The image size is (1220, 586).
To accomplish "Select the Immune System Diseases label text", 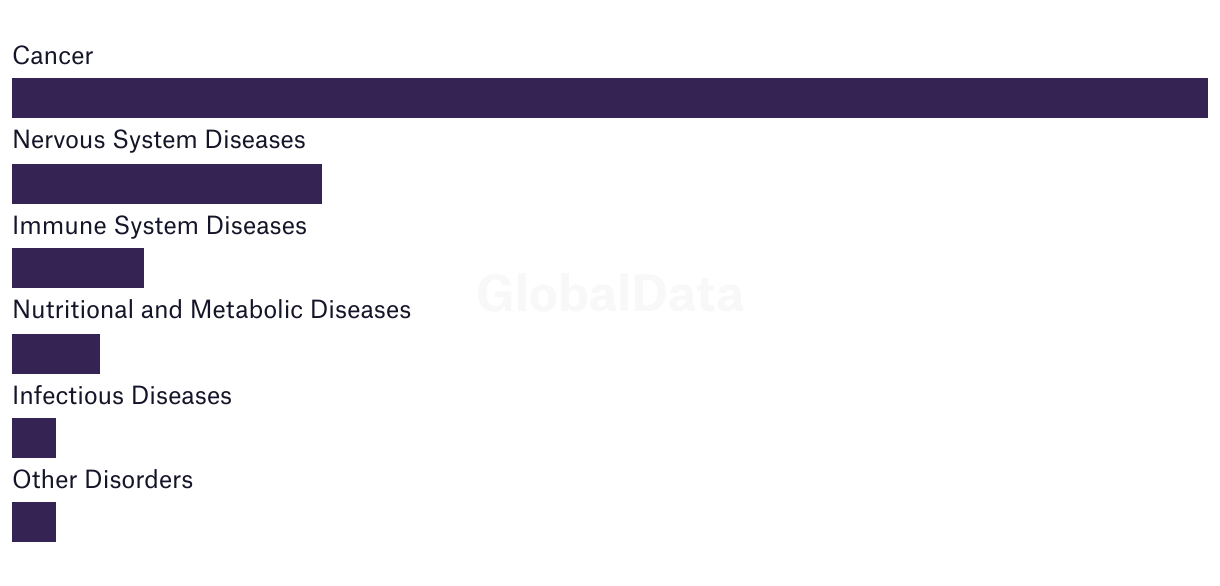I will (160, 226).
